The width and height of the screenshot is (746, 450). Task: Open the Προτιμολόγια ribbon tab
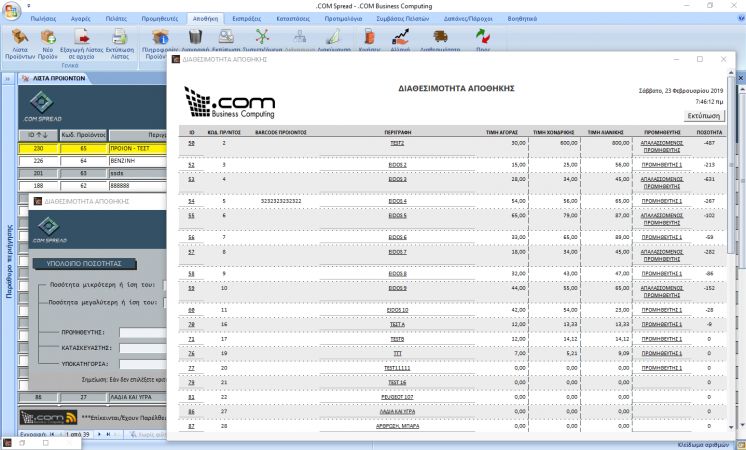coord(344,19)
